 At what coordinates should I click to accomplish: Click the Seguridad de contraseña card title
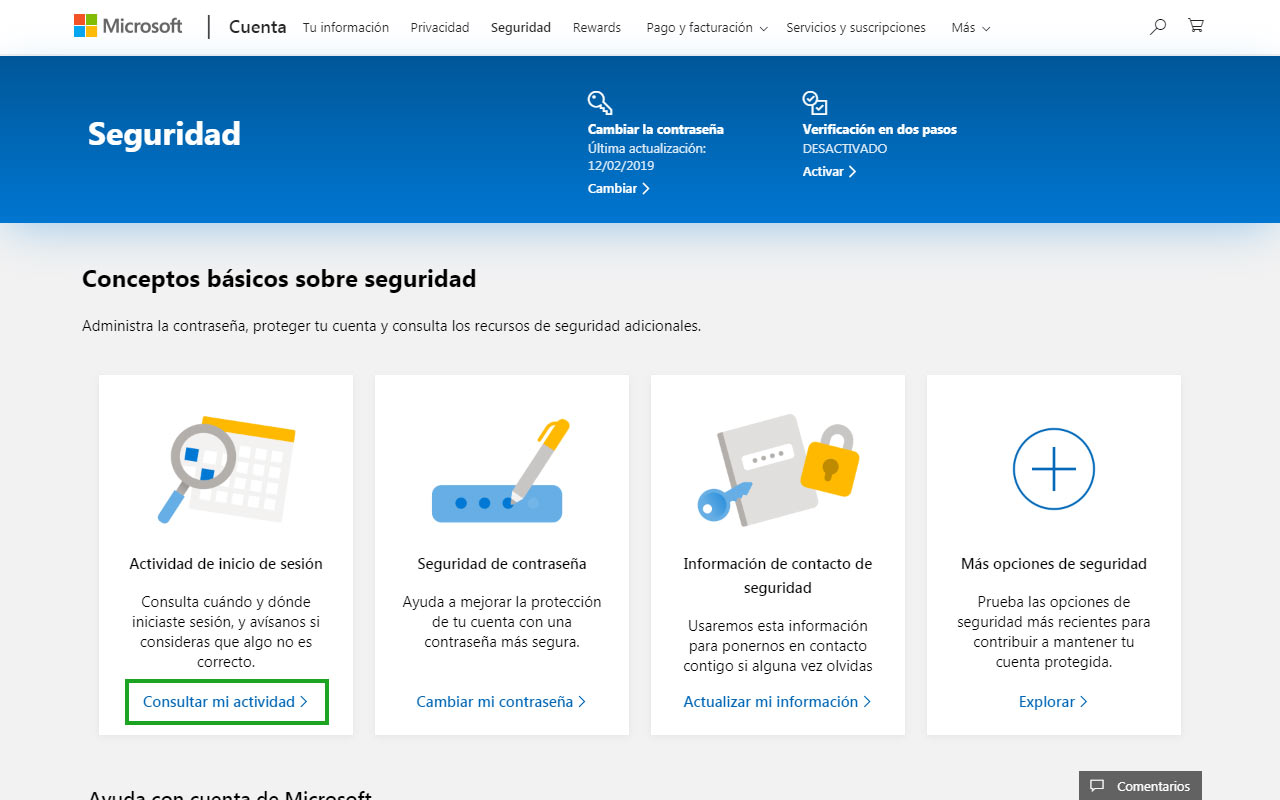pyautogui.click(x=502, y=564)
